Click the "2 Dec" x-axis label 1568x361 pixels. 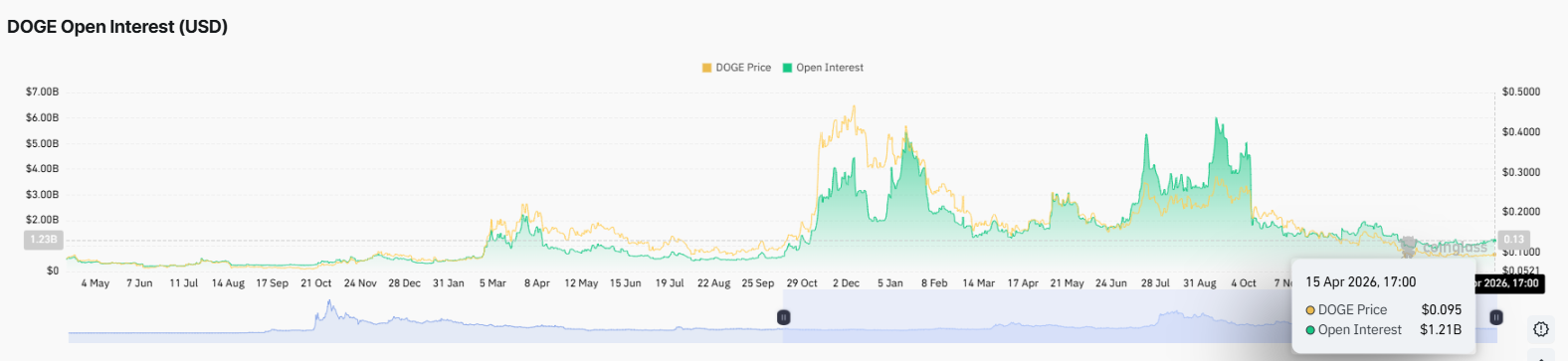point(846,283)
